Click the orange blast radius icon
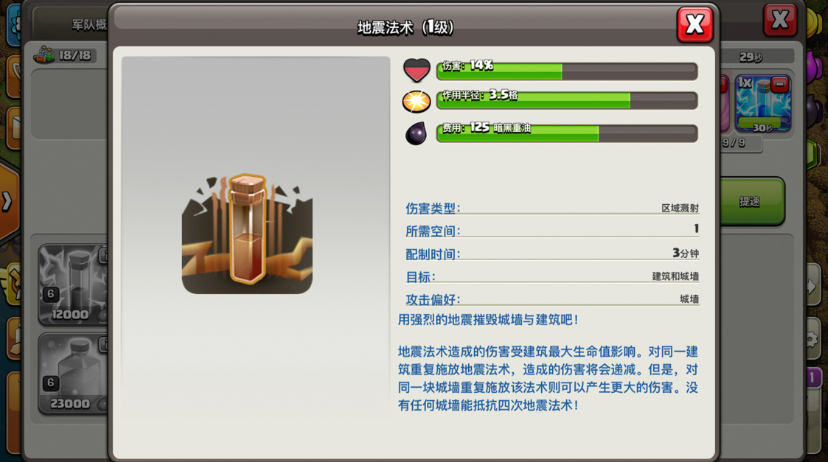The height and width of the screenshot is (462, 828). 416,101
